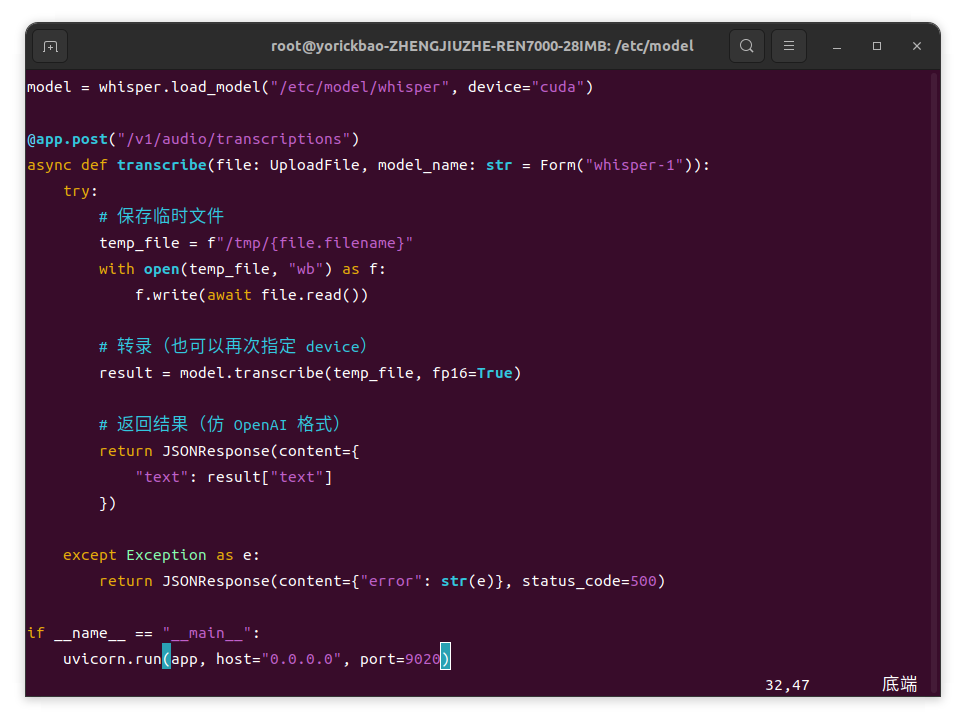The image size is (966, 725).
Task: Click the with open(temp_file line
Action: (x=242, y=269)
